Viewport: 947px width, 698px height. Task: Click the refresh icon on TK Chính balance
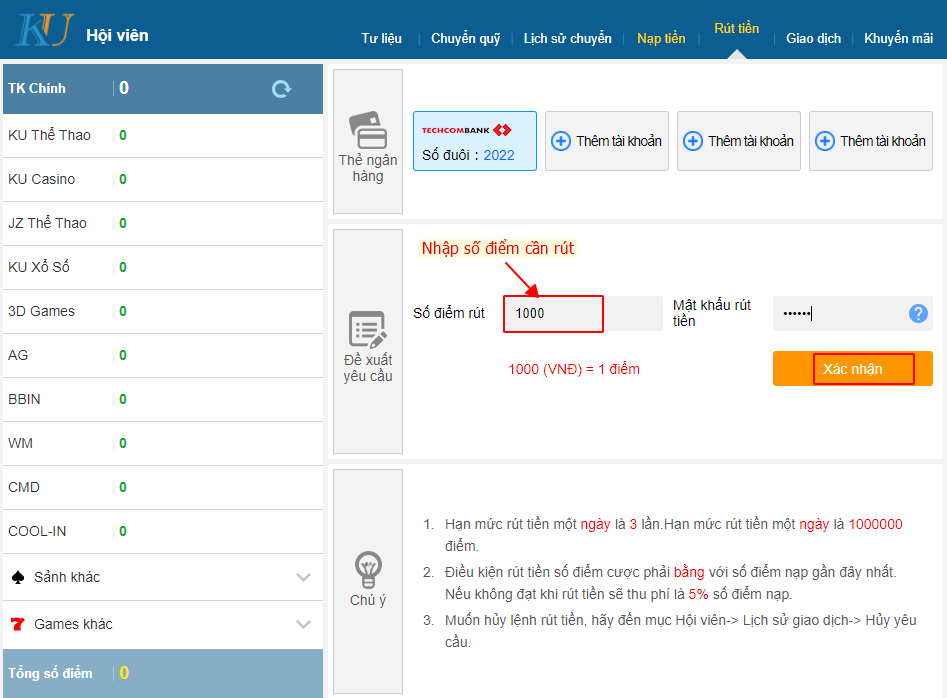point(282,88)
